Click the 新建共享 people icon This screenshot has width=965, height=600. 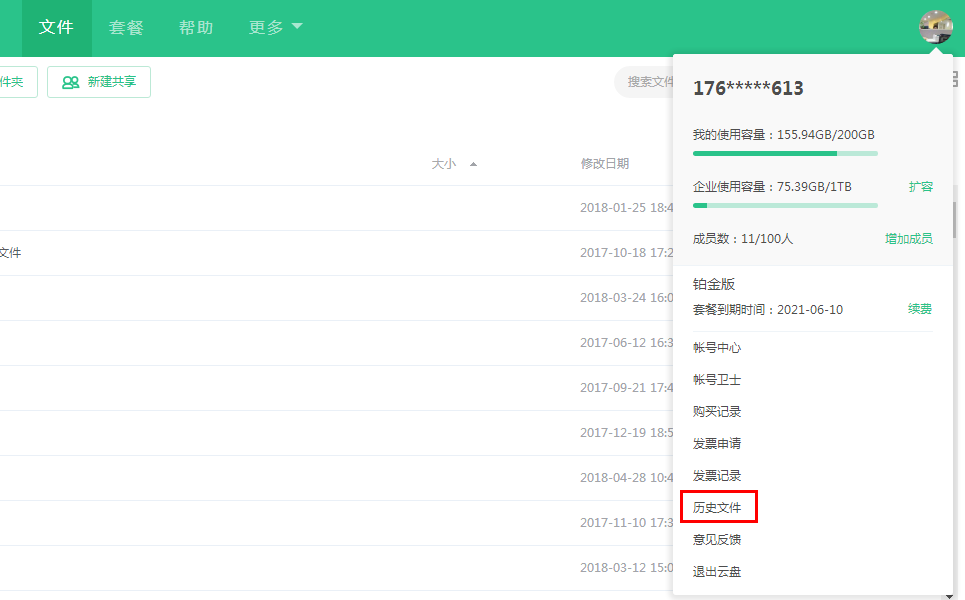click(68, 82)
